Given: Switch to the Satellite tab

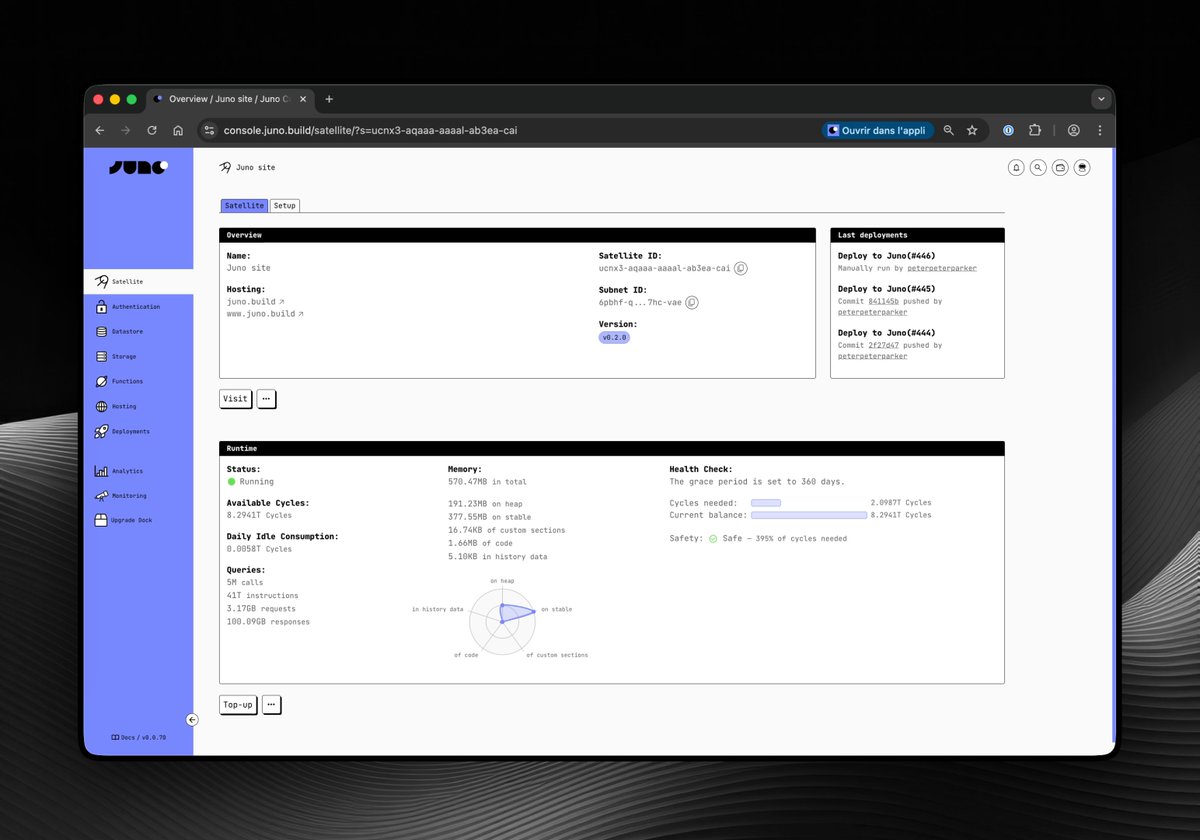Looking at the screenshot, I should 244,205.
